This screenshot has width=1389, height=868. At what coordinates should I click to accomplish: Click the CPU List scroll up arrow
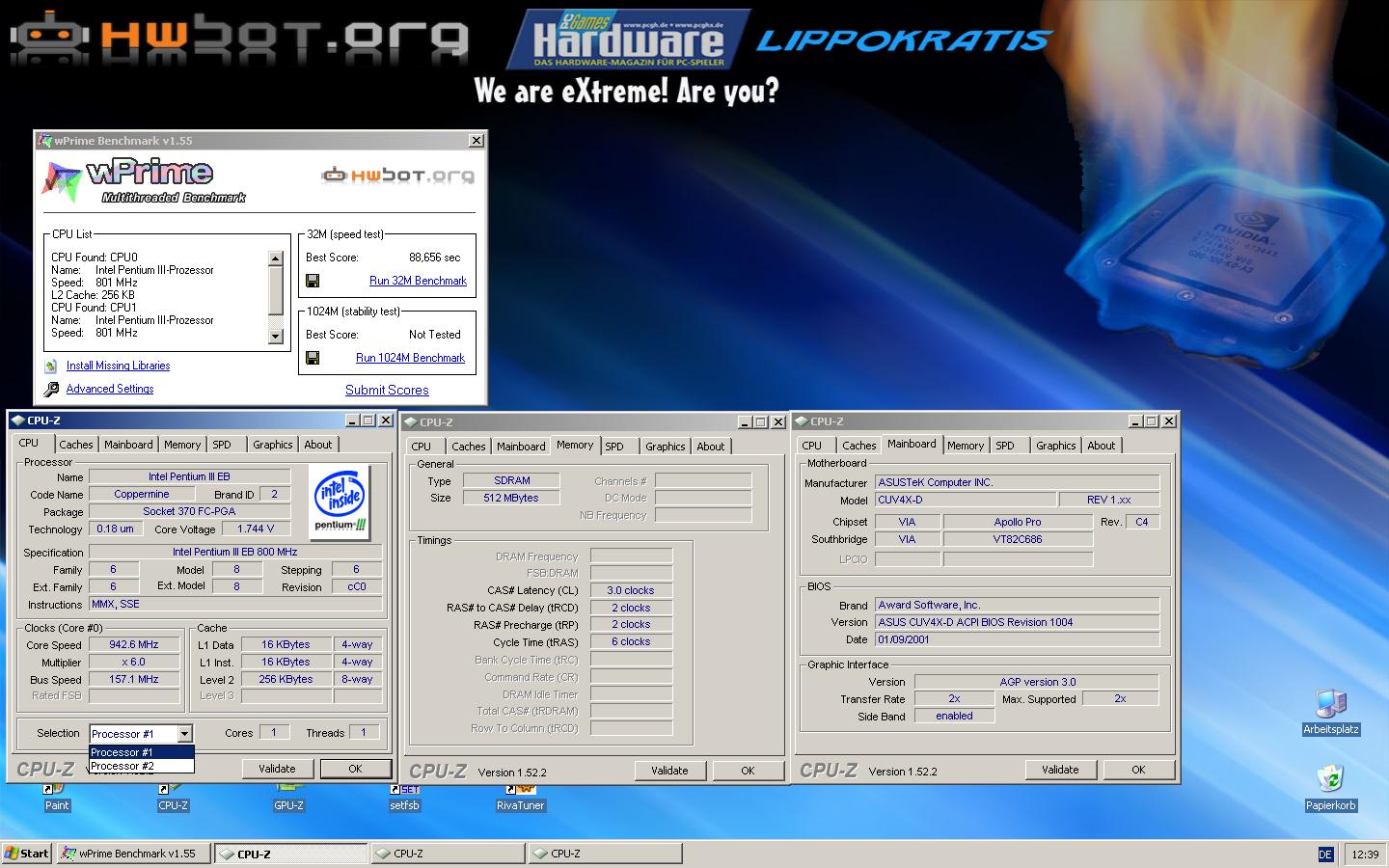pos(276,258)
